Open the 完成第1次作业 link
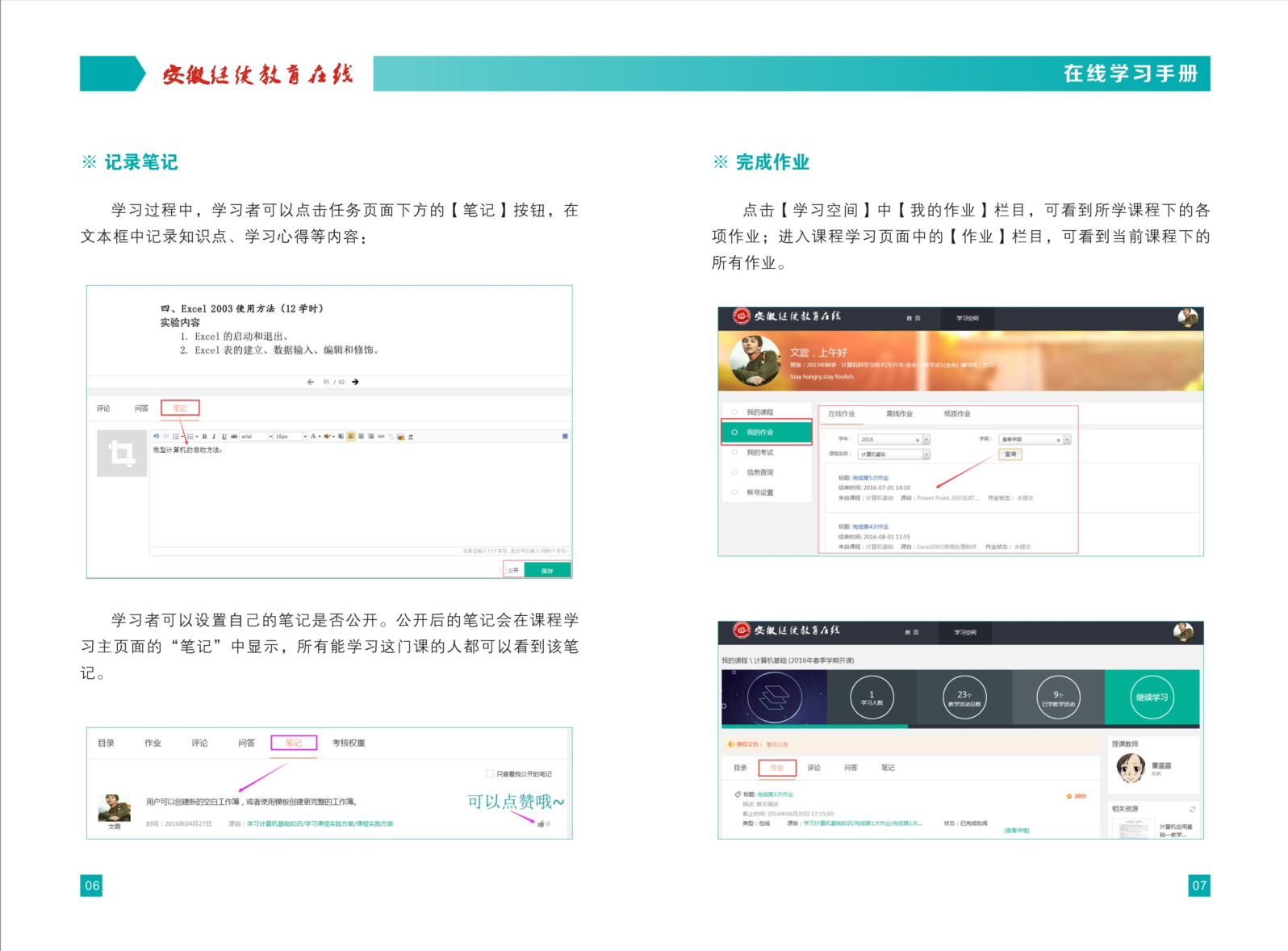The height and width of the screenshot is (951, 1288). click(x=775, y=794)
